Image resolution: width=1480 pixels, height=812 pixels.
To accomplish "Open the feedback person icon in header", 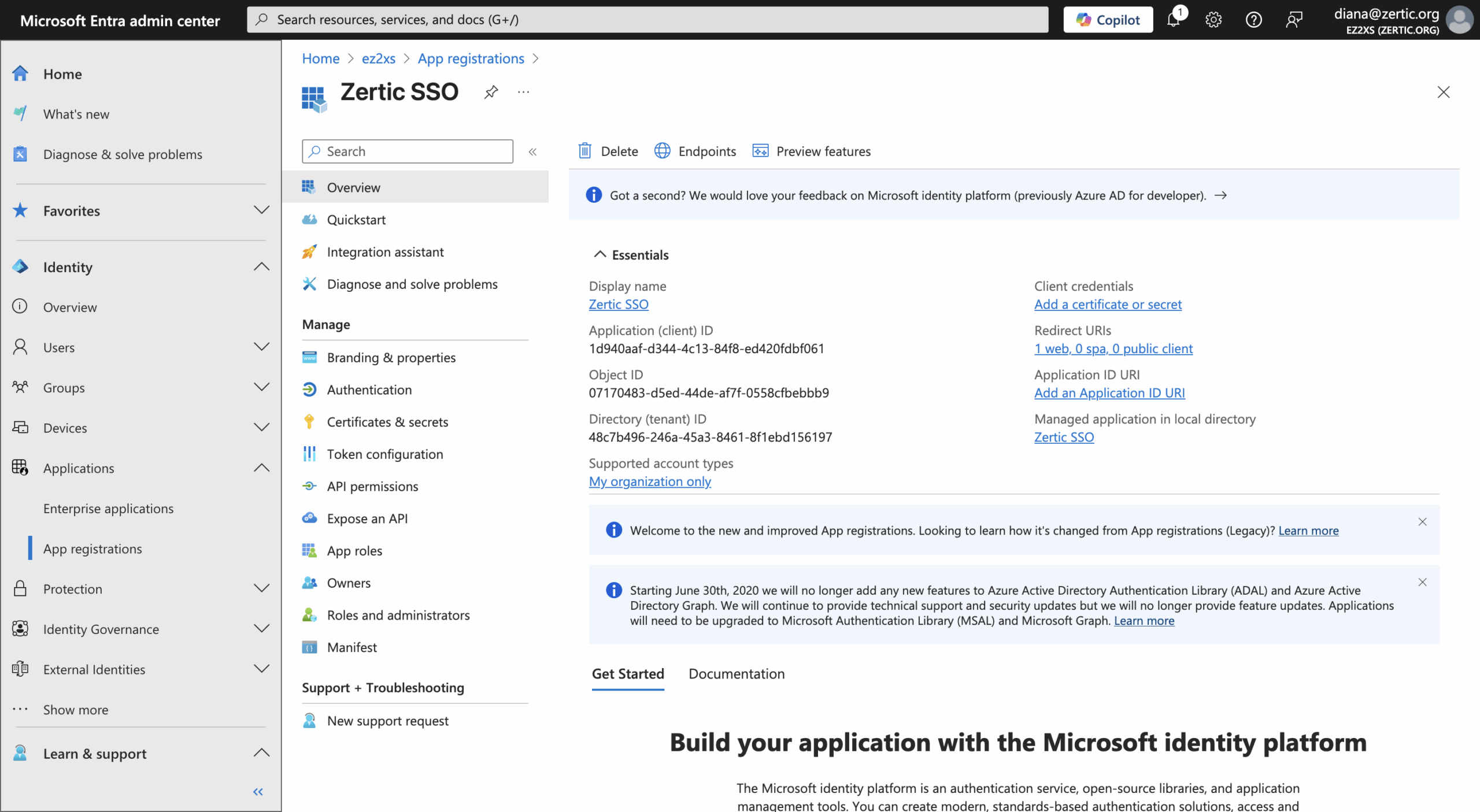I will coord(1294,20).
